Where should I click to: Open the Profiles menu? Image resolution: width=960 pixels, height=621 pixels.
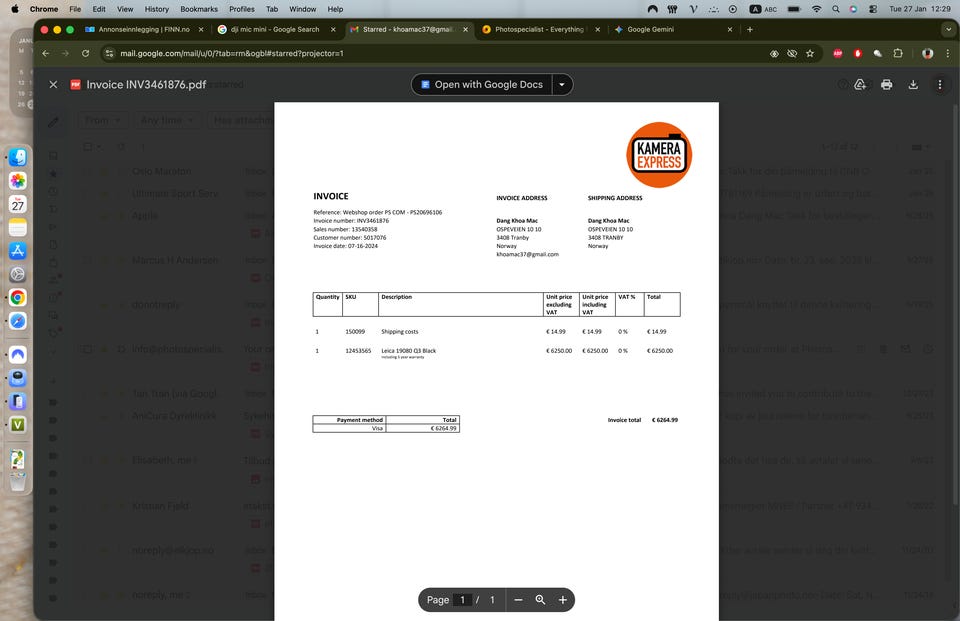pyautogui.click(x=242, y=9)
